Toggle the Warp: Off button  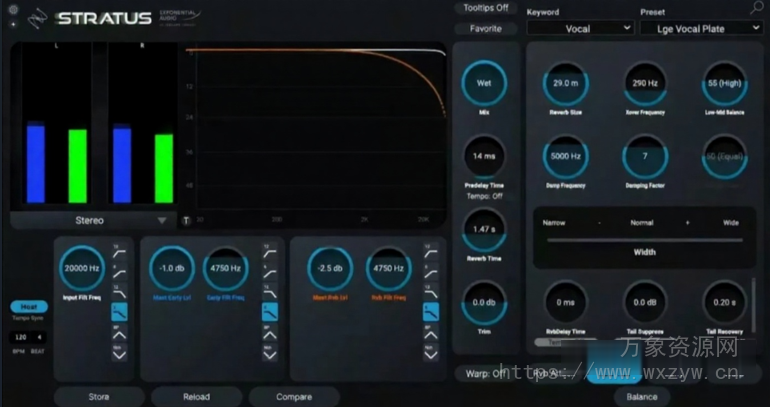pos(486,374)
